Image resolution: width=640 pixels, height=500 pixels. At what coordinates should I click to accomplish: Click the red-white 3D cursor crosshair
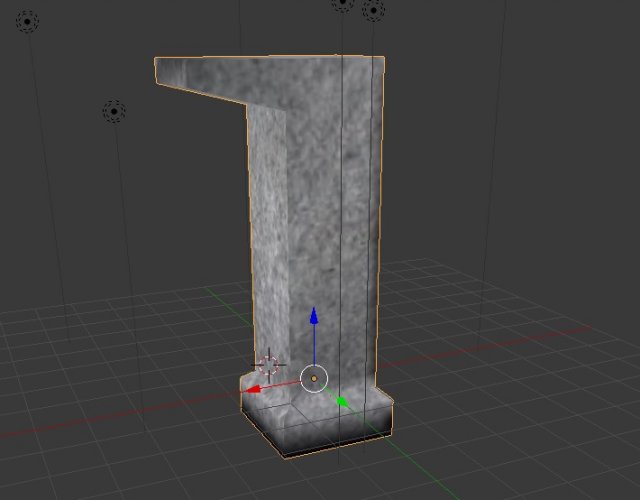[270, 363]
